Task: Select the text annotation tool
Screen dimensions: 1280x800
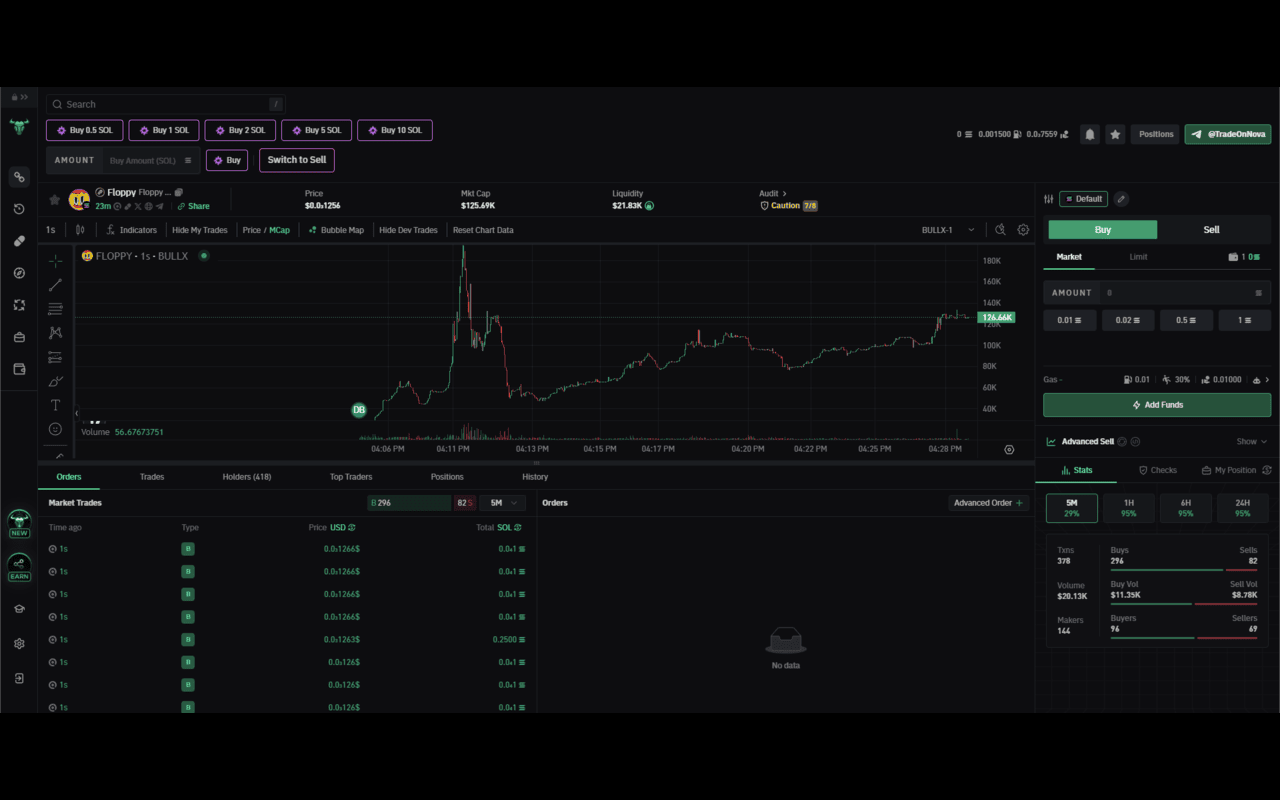Action: (55, 405)
